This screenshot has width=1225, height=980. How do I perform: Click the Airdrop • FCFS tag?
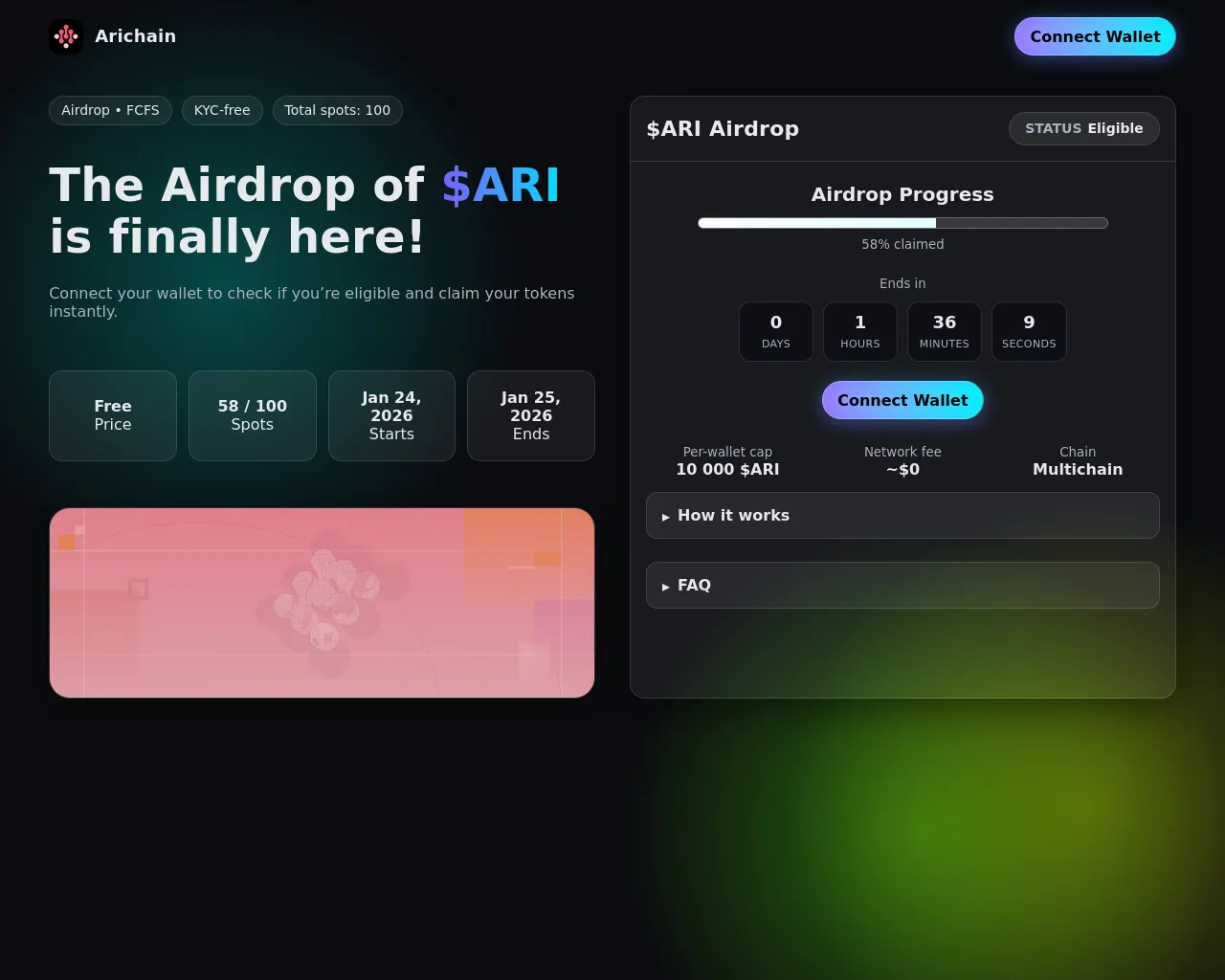[x=111, y=111]
